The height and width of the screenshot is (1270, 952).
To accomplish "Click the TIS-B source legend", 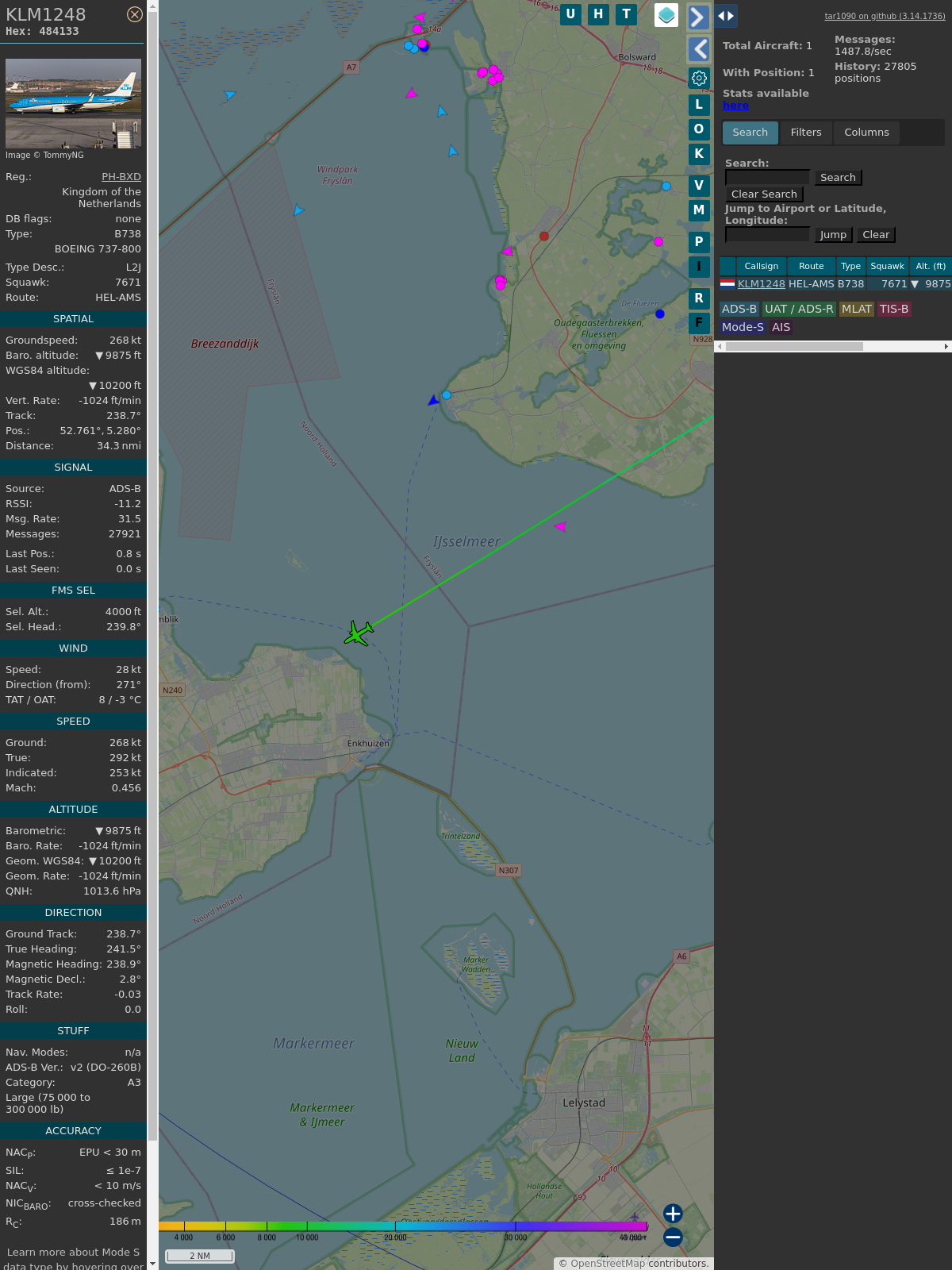I will (894, 310).
